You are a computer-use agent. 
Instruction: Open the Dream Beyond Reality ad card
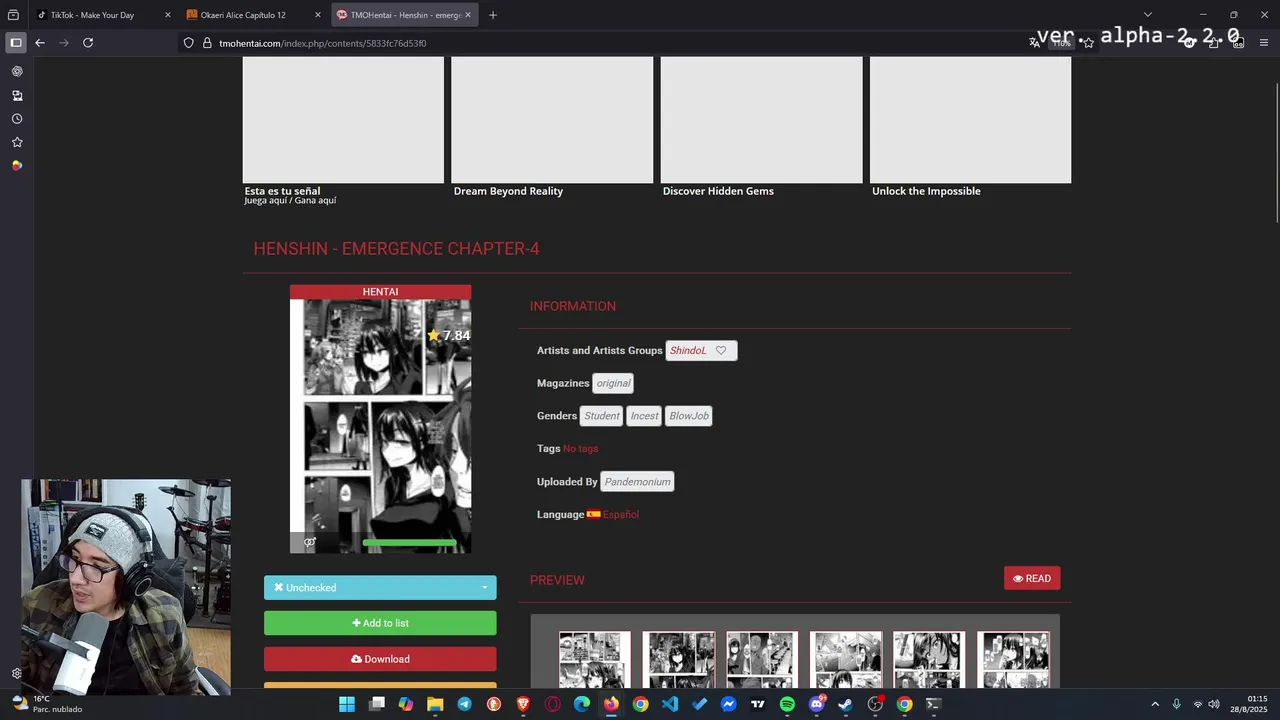(552, 127)
